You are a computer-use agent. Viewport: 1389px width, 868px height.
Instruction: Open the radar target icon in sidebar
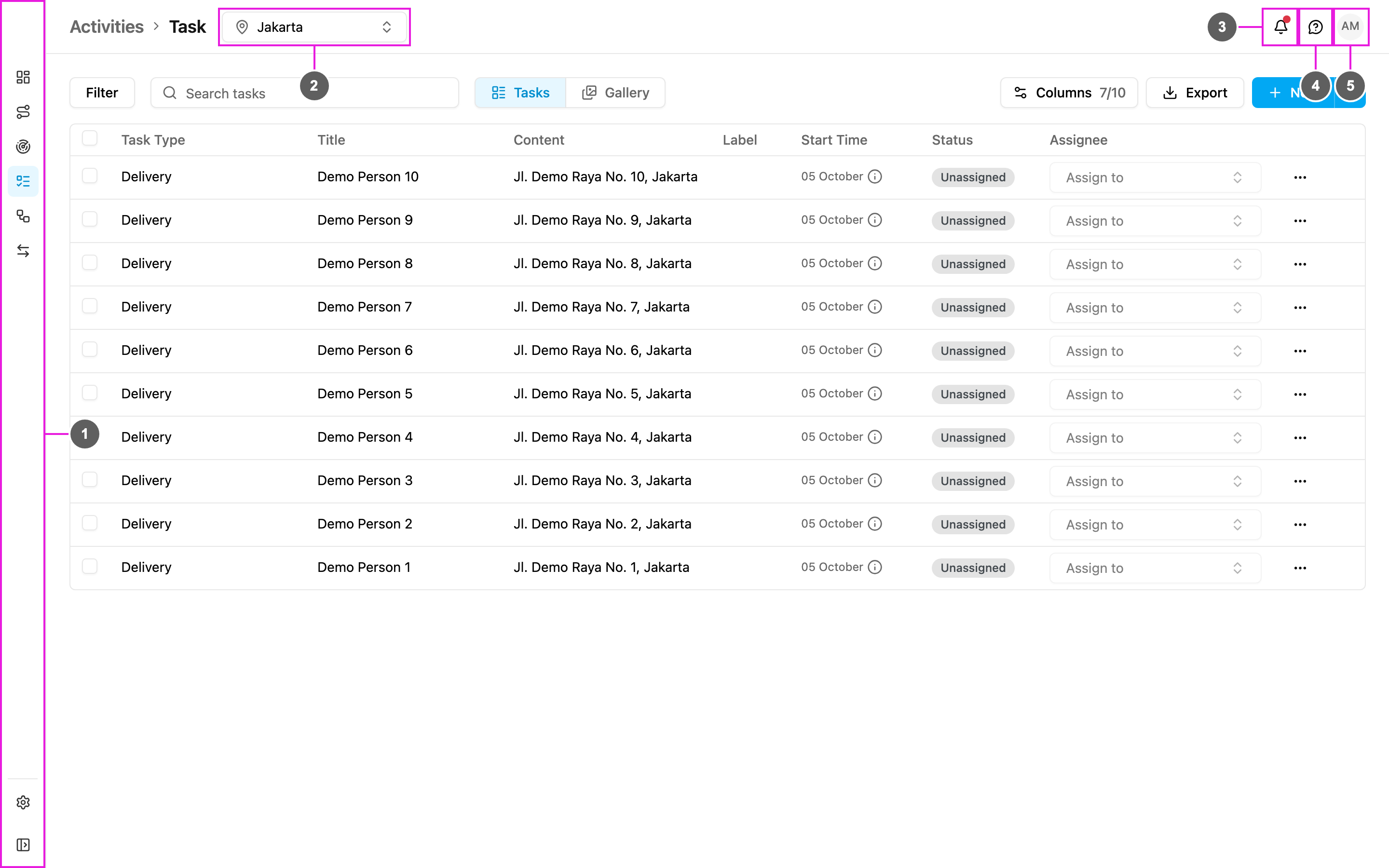(x=23, y=147)
